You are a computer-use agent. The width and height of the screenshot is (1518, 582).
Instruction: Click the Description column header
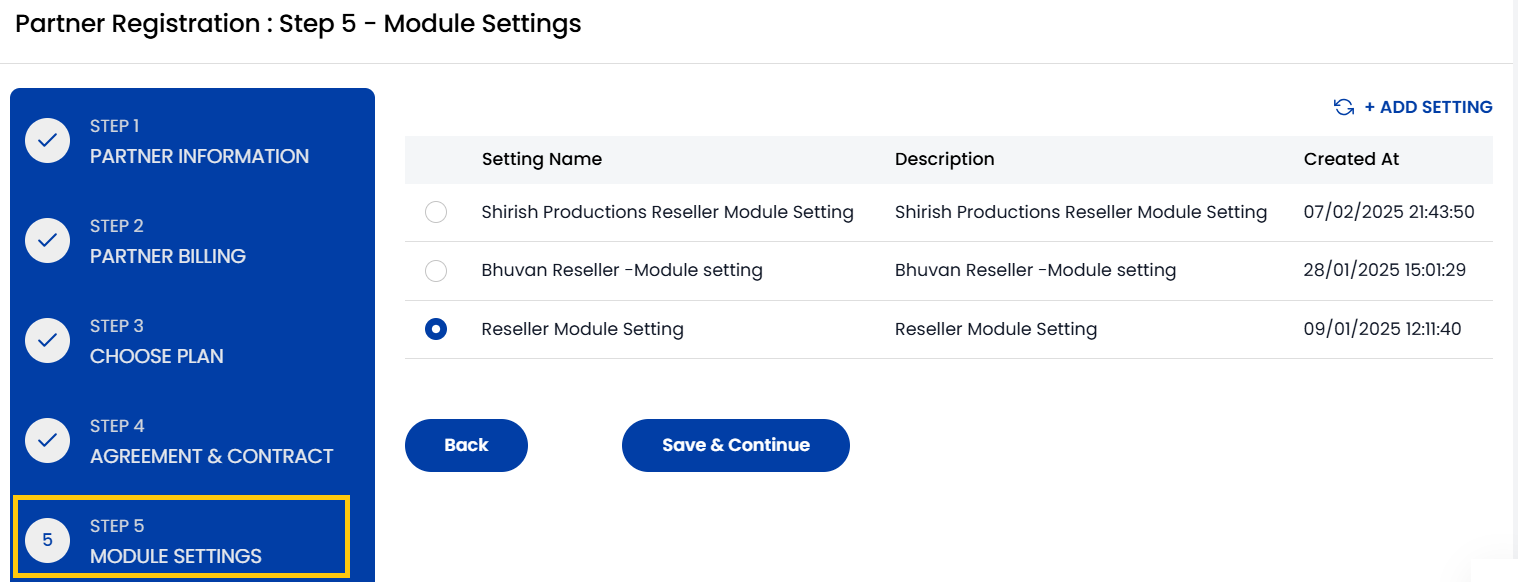click(x=944, y=159)
